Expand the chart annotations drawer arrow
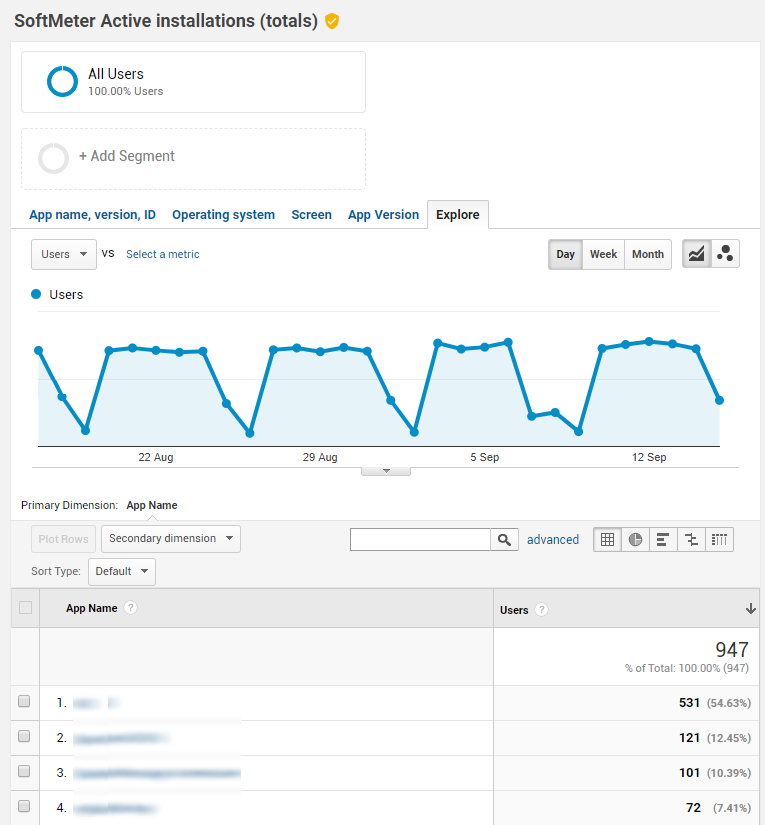The image size is (765, 825). tap(386, 471)
